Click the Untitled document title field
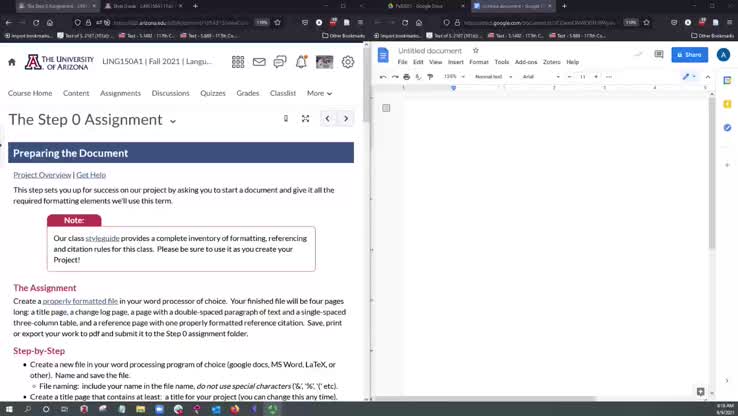The height and width of the screenshot is (416, 738). (430, 50)
